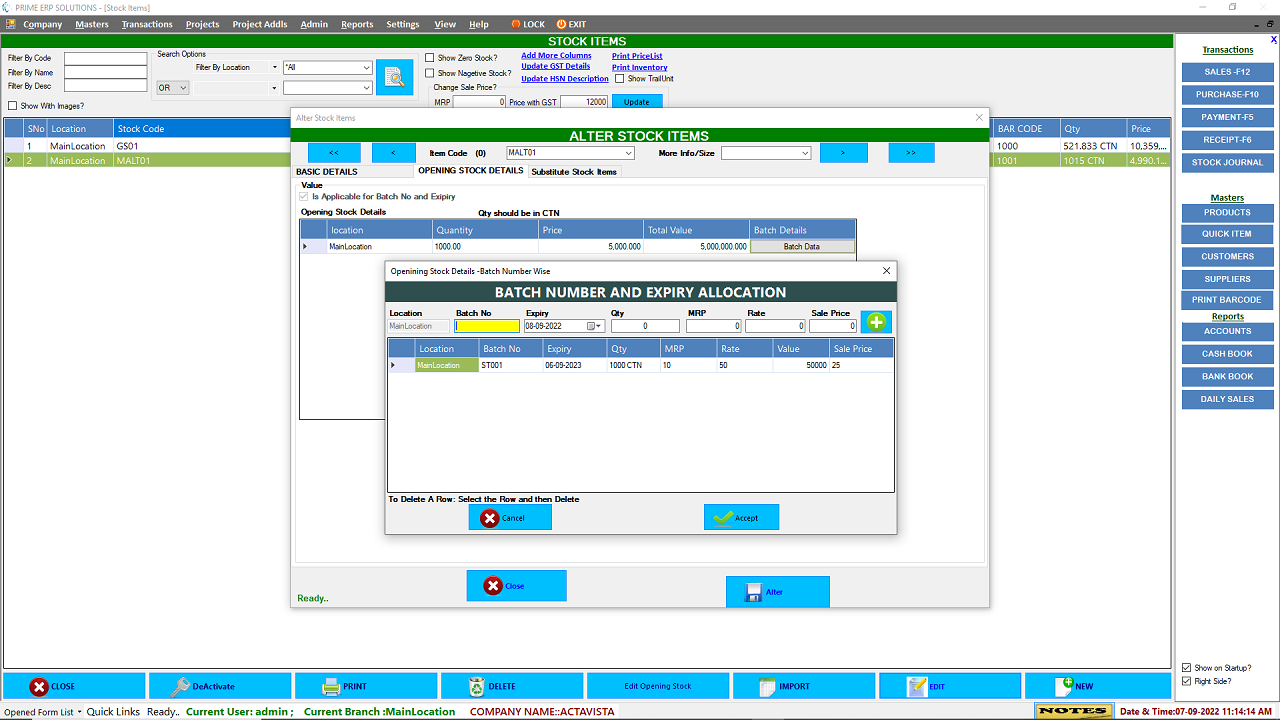Click the printer icon on PRINT
Image resolution: width=1280 pixels, height=720 pixels.
pos(331,687)
